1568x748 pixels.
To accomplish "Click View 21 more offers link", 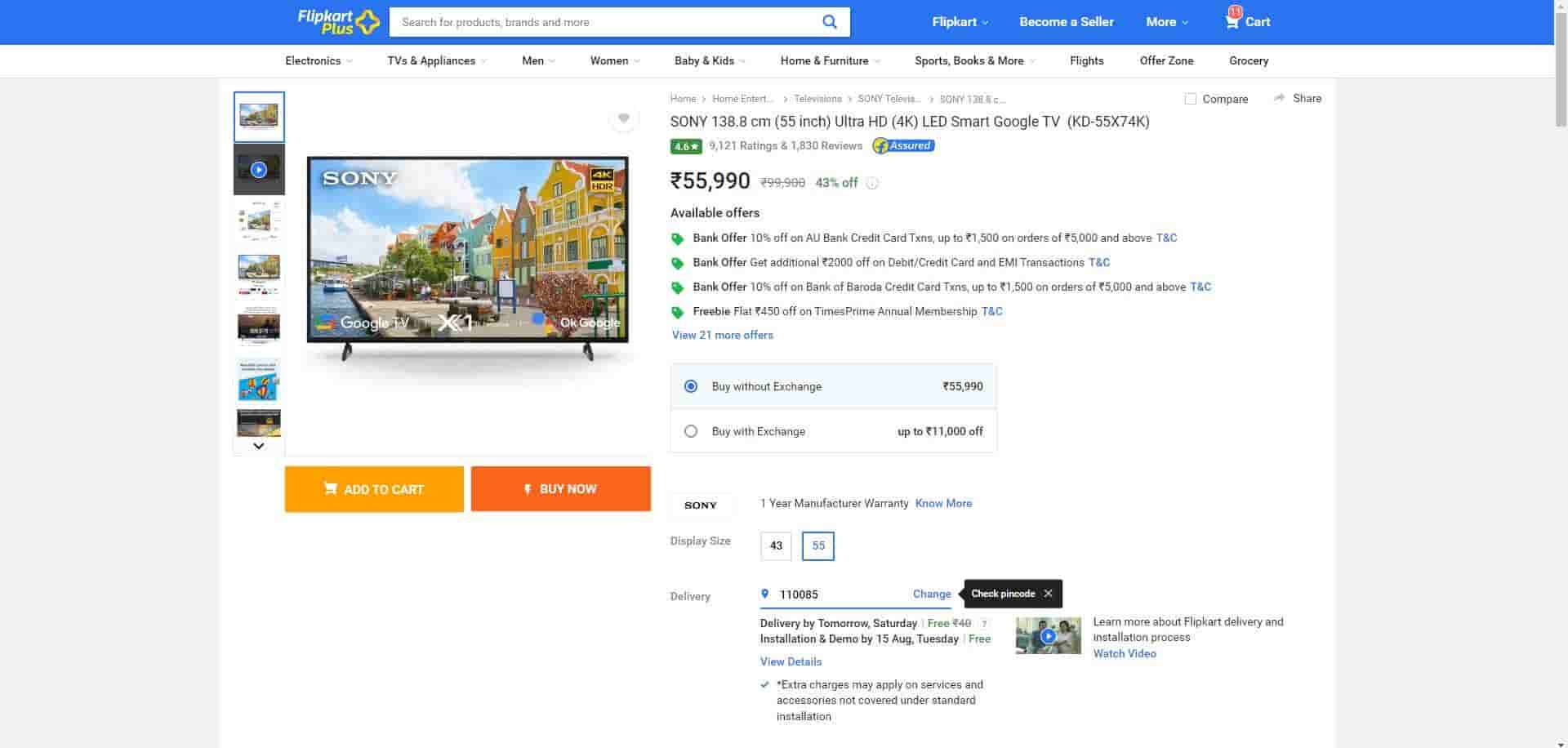I will tap(722, 335).
